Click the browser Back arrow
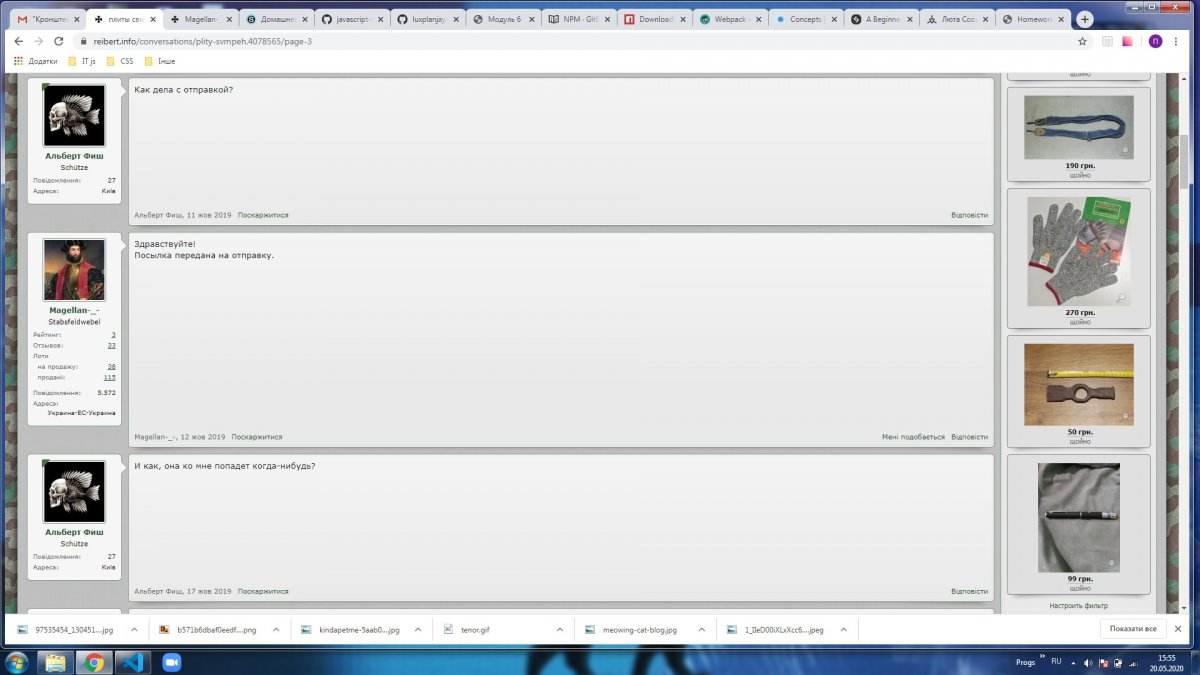 pos(19,41)
